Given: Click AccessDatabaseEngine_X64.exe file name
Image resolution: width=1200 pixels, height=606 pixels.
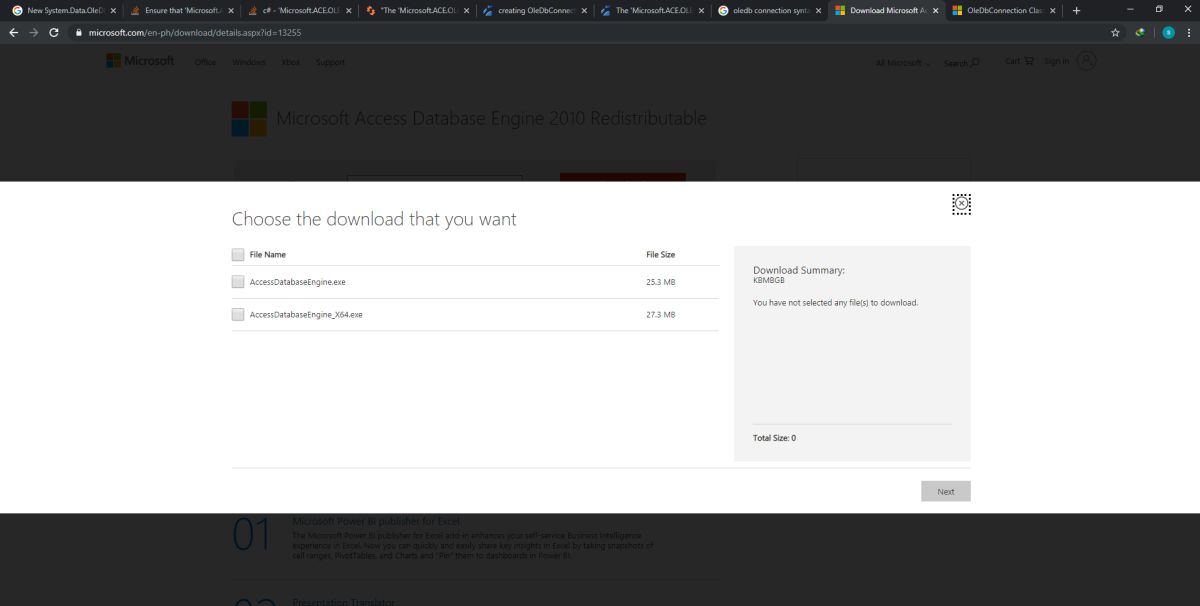Looking at the screenshot, I should point(306,314).
